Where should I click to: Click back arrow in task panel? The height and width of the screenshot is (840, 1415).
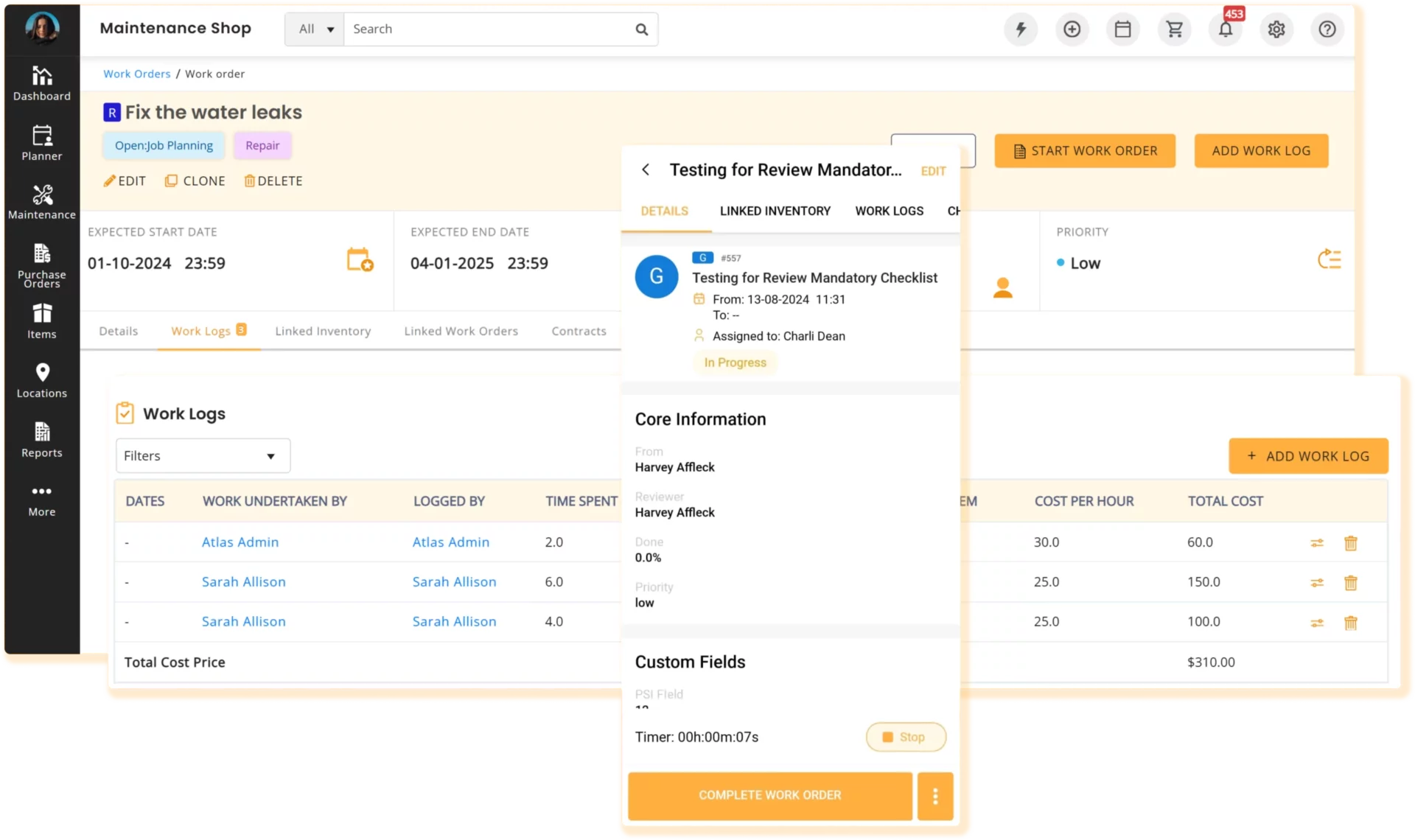646,170
